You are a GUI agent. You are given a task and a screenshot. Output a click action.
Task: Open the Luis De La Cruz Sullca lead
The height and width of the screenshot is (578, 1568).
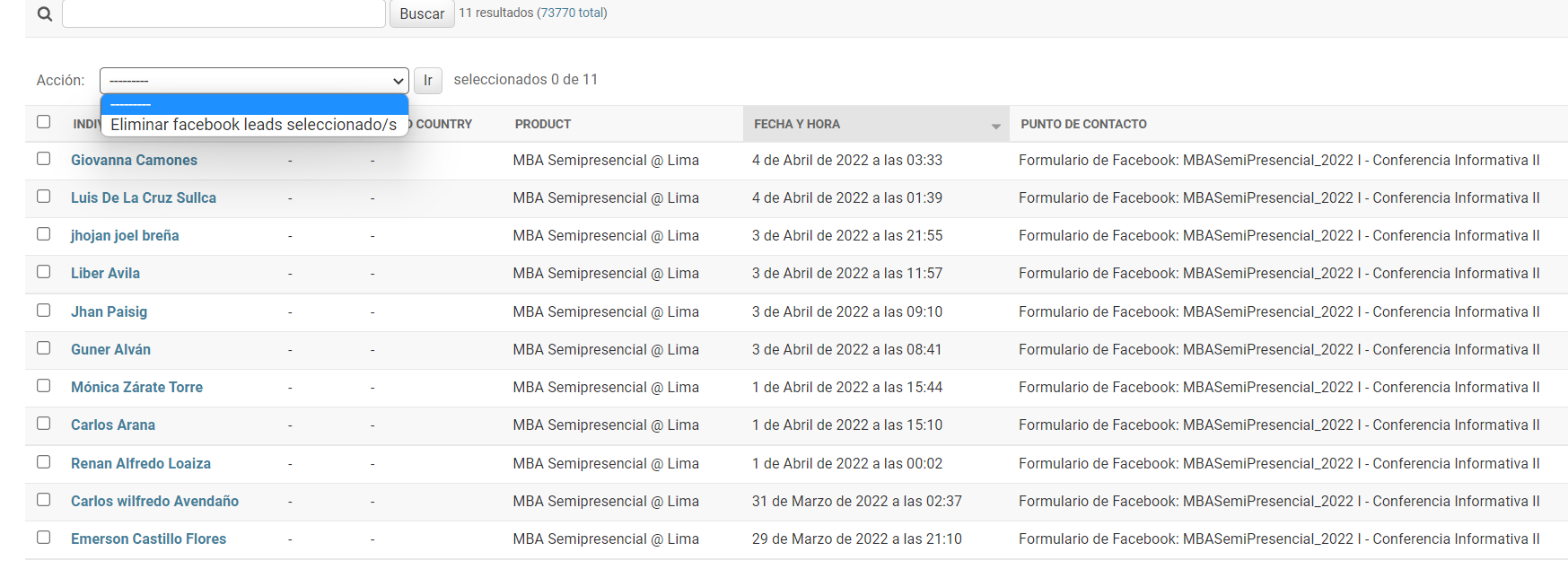pyautogui.click(x=144, y=197)
